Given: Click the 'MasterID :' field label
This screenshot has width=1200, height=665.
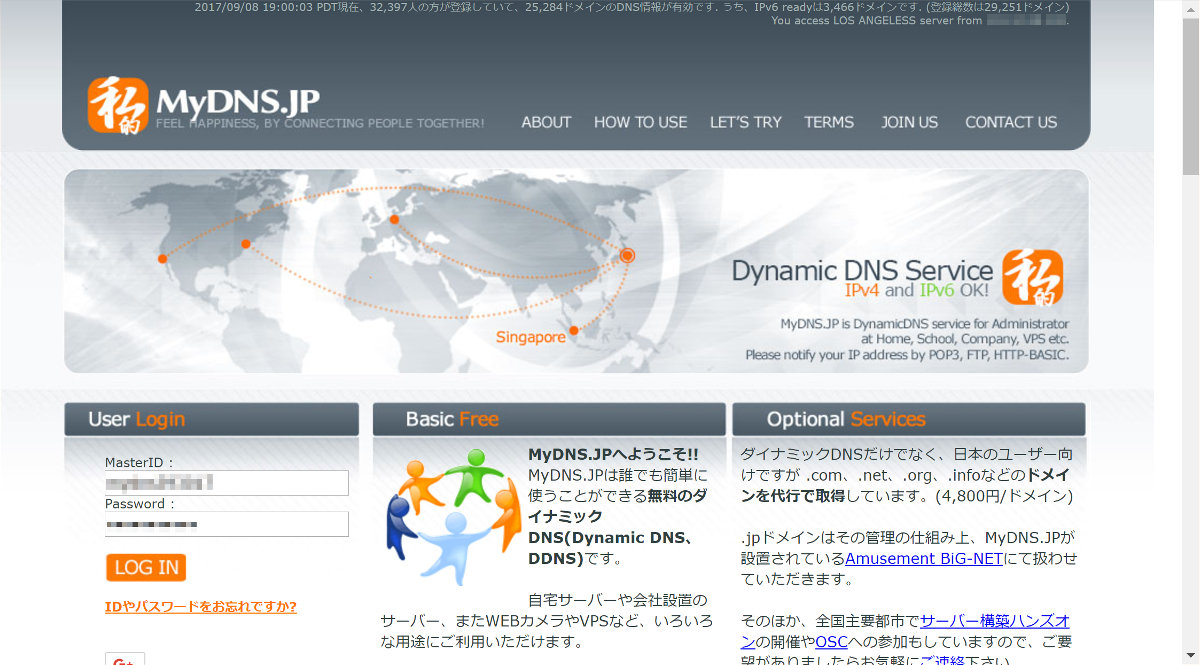Looking at the screenshot, I should point(139,463).
